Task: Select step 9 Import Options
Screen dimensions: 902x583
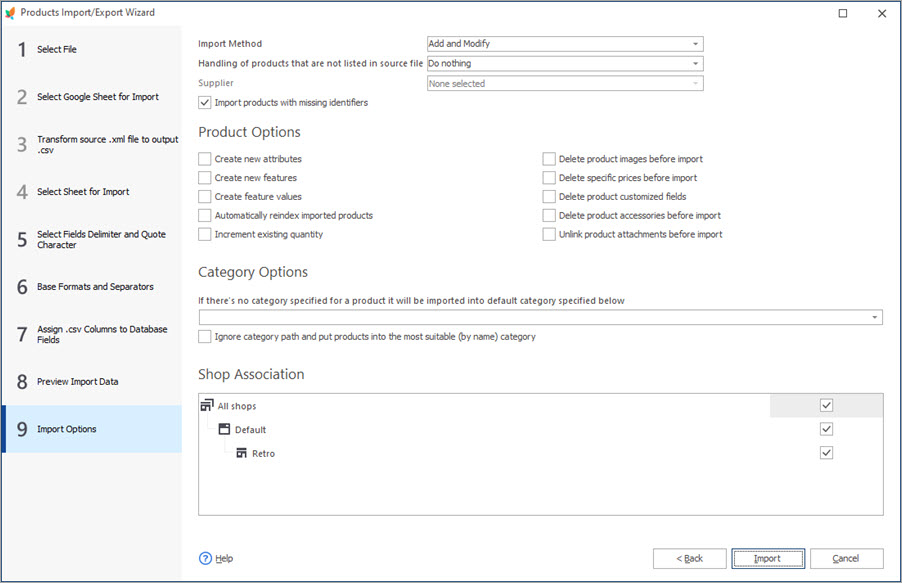Action: tap(92, 429)
